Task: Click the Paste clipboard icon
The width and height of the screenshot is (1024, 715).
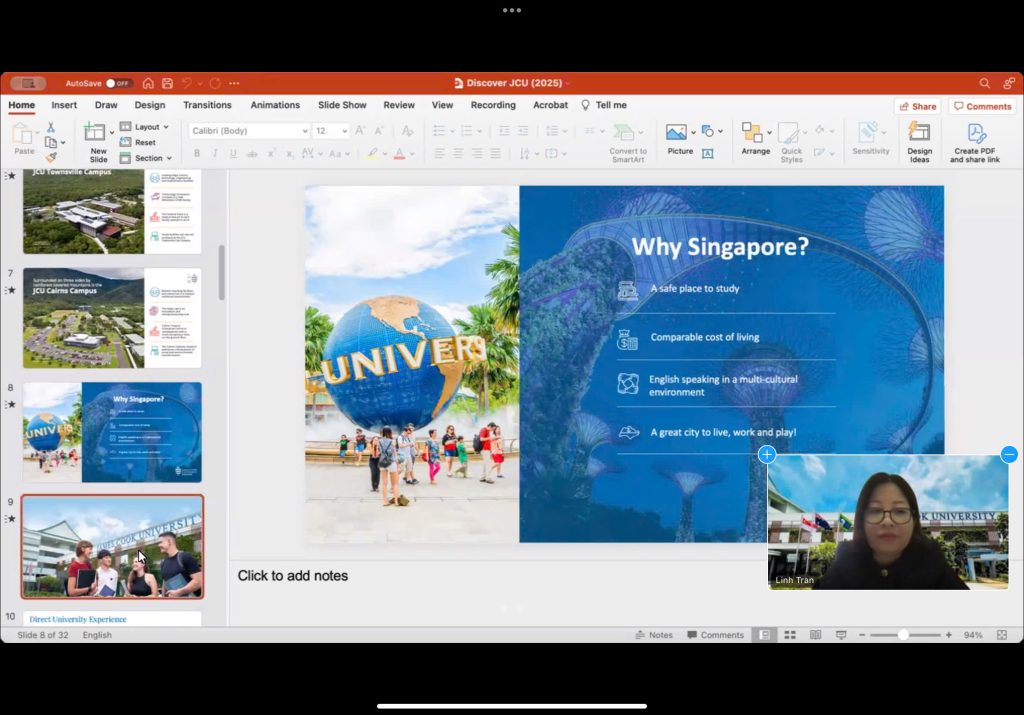Action: tap(22, 133)
